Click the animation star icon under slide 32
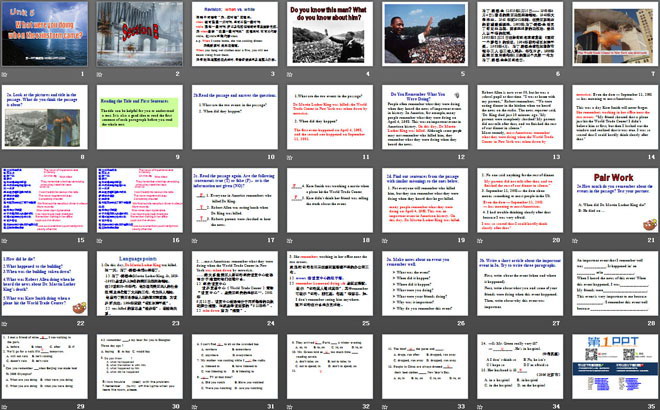This screenshot has width=660, height=410. (x=290, y=407)
